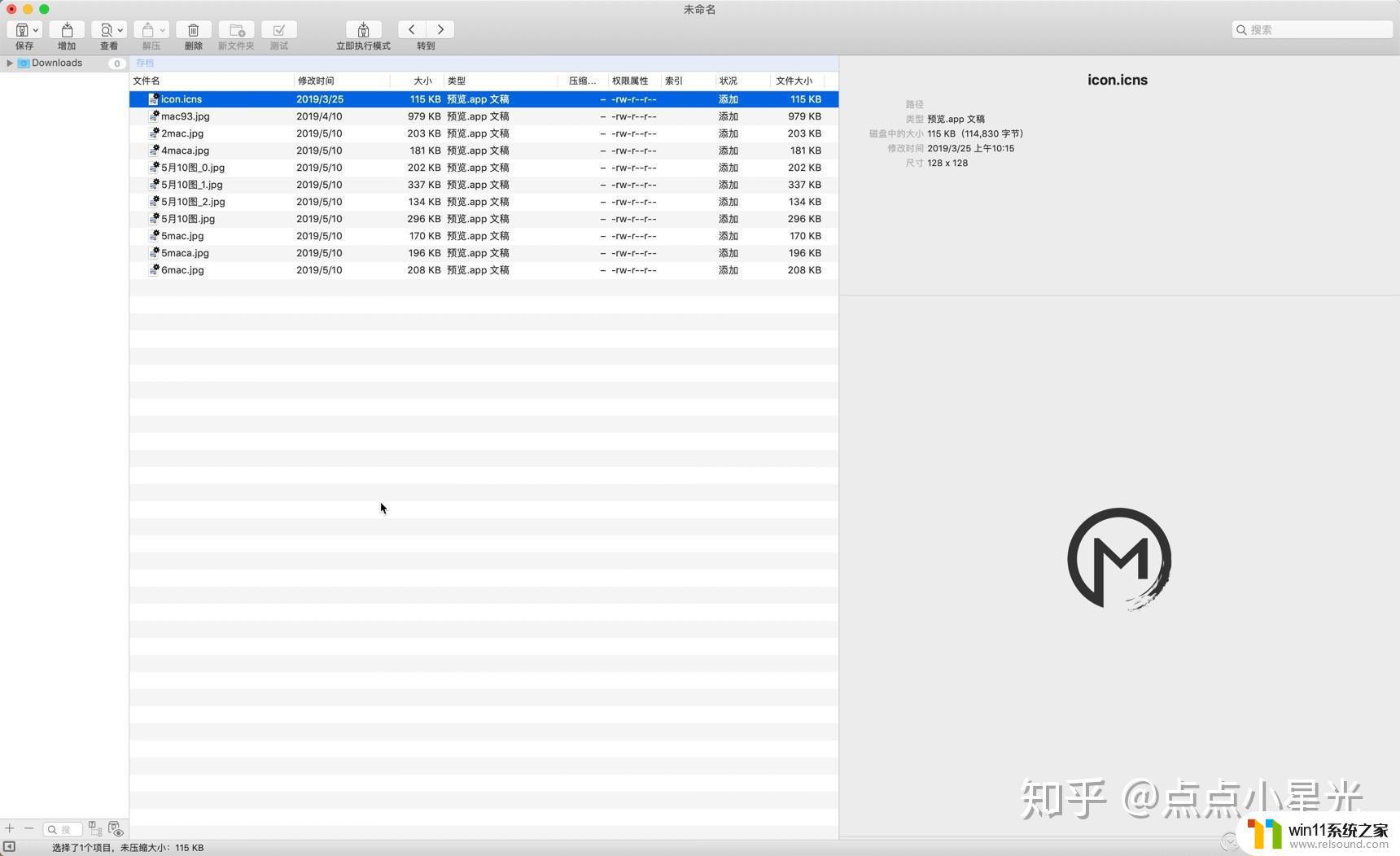1400x856 pixels.
Task: Click the Downloads item count badge
Action: (x=117, y=63)
